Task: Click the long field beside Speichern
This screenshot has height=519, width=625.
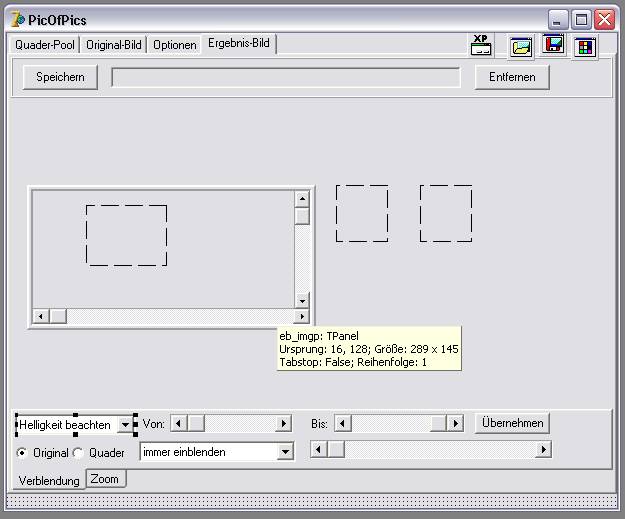Action: click(286, 77)
